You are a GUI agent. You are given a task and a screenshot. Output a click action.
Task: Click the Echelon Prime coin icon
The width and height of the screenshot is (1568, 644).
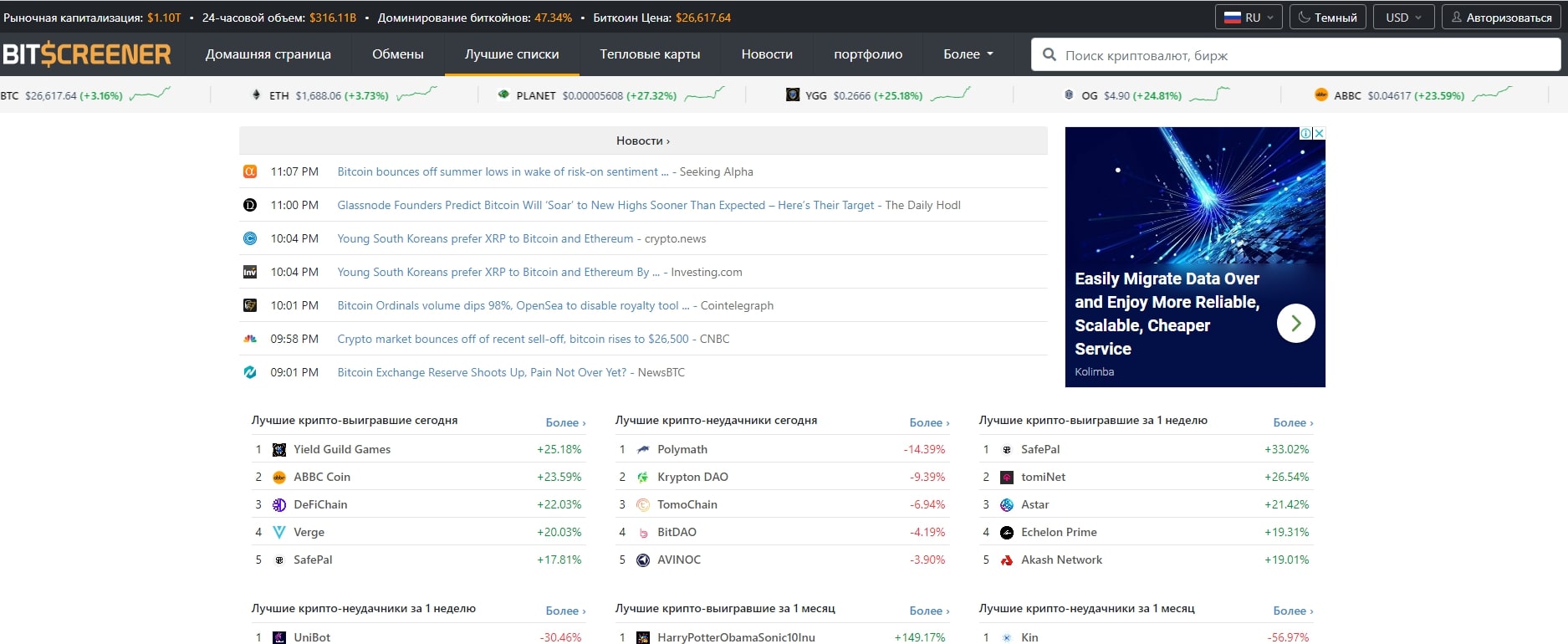tap(1007, 533)
